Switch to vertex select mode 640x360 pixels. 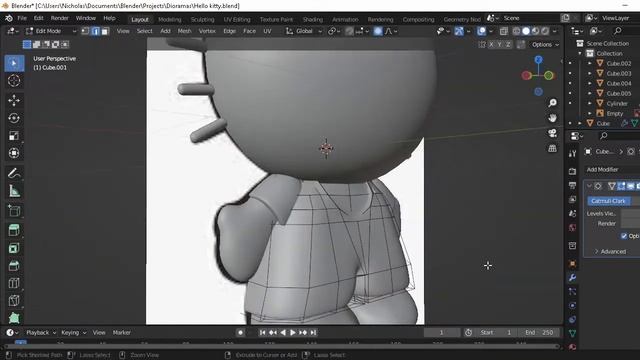(85, 31)
